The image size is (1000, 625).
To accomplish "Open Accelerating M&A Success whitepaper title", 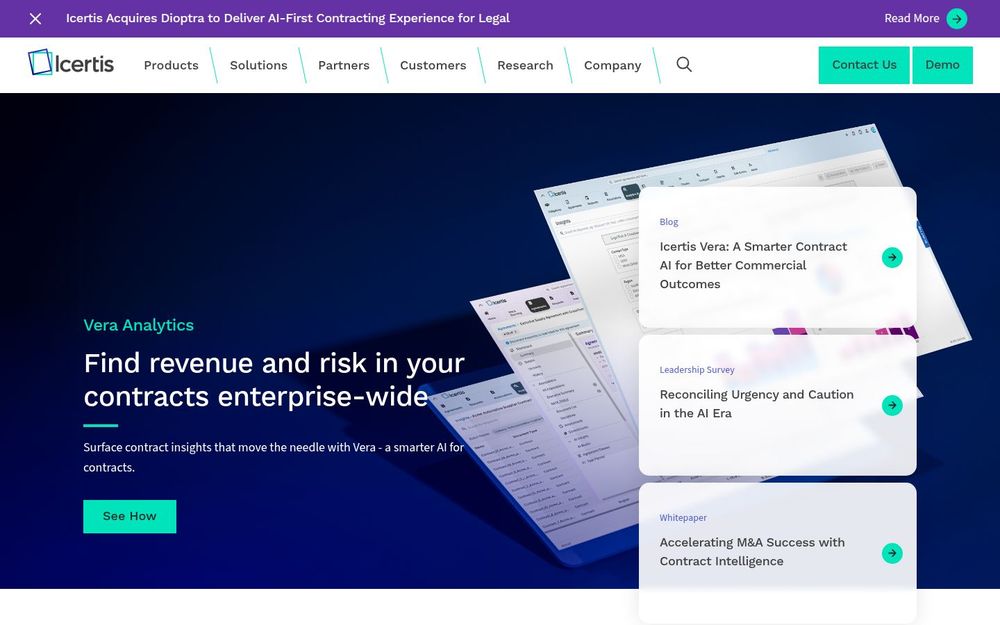I will [752, 552].
